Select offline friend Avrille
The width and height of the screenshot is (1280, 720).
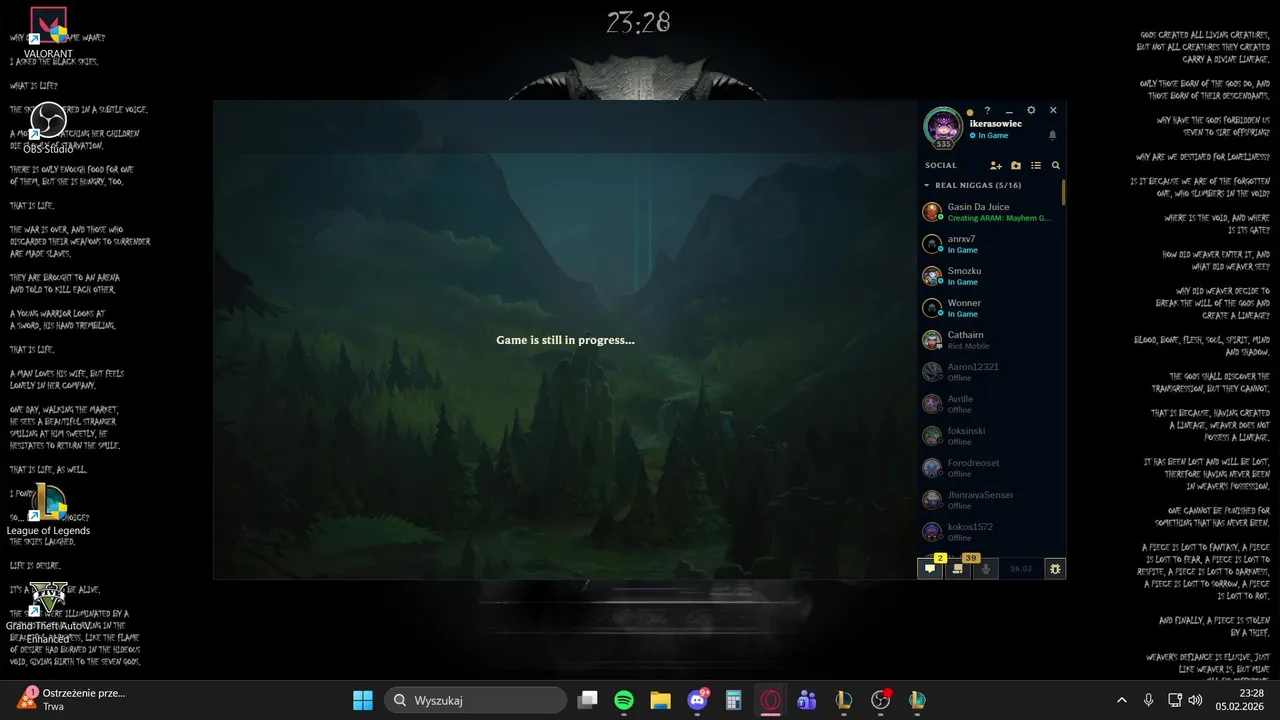point(990,404)
